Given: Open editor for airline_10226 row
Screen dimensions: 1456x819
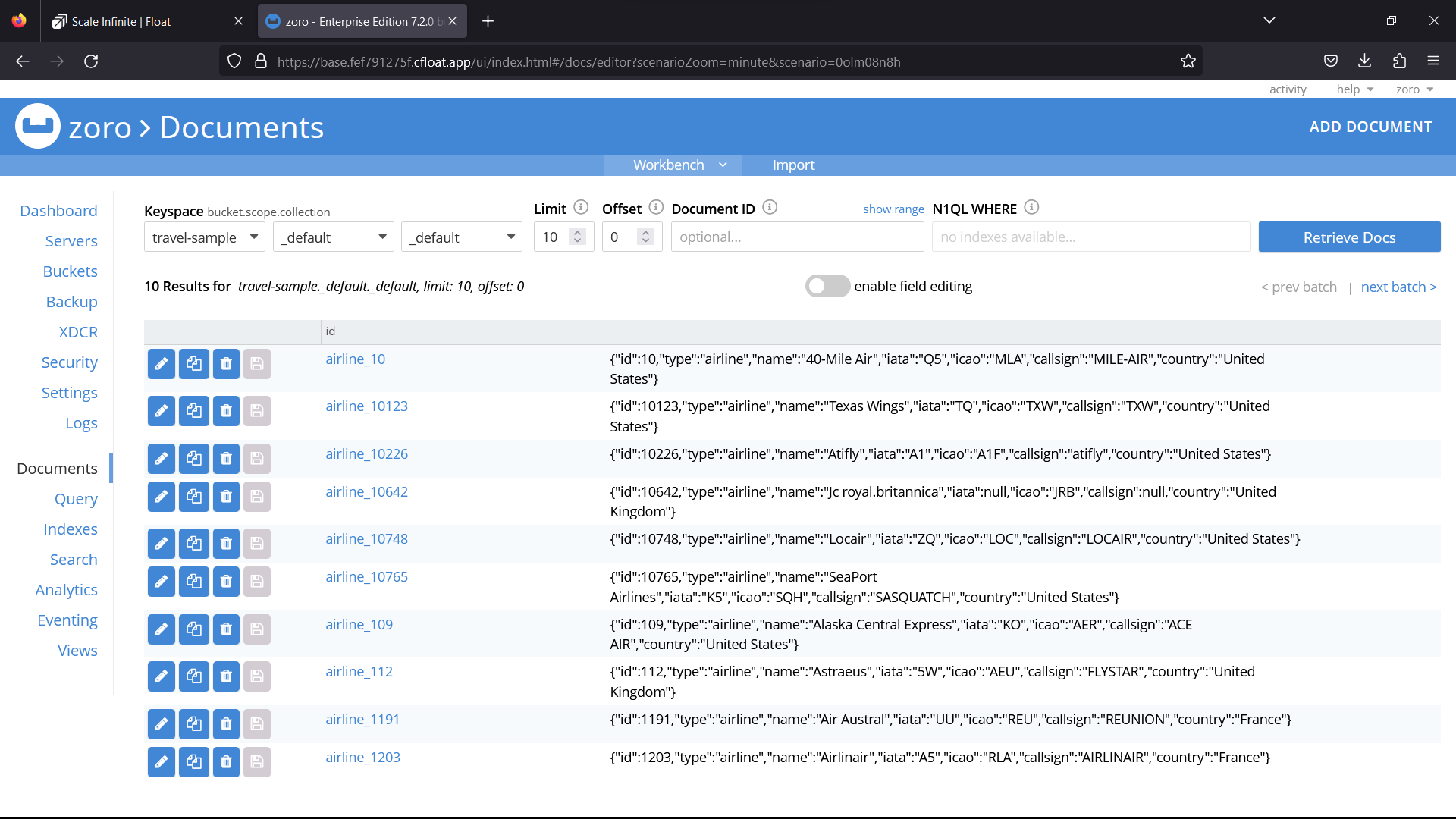Looking at the screenshot, I should [162, 459].
